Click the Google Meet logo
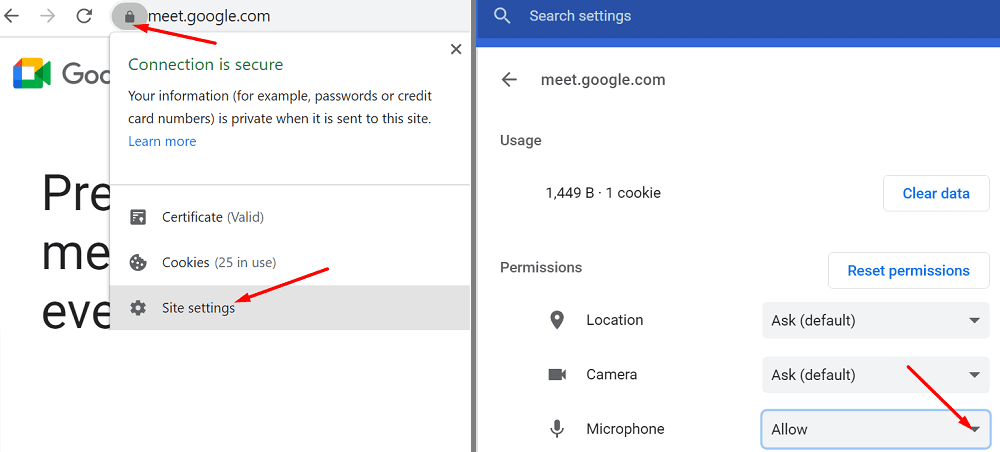Image resolution: width=1000 pixels, height=452 pixels. point(32,73)
